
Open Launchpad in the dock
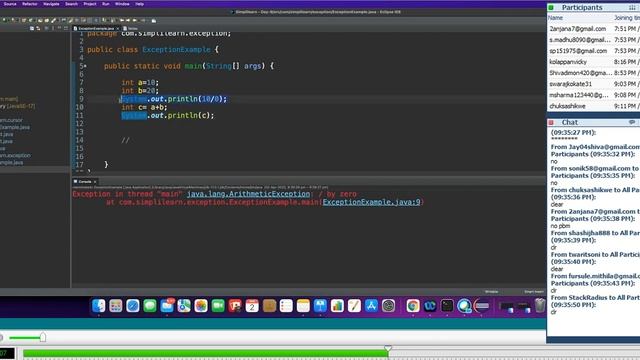tap(116, 305)
